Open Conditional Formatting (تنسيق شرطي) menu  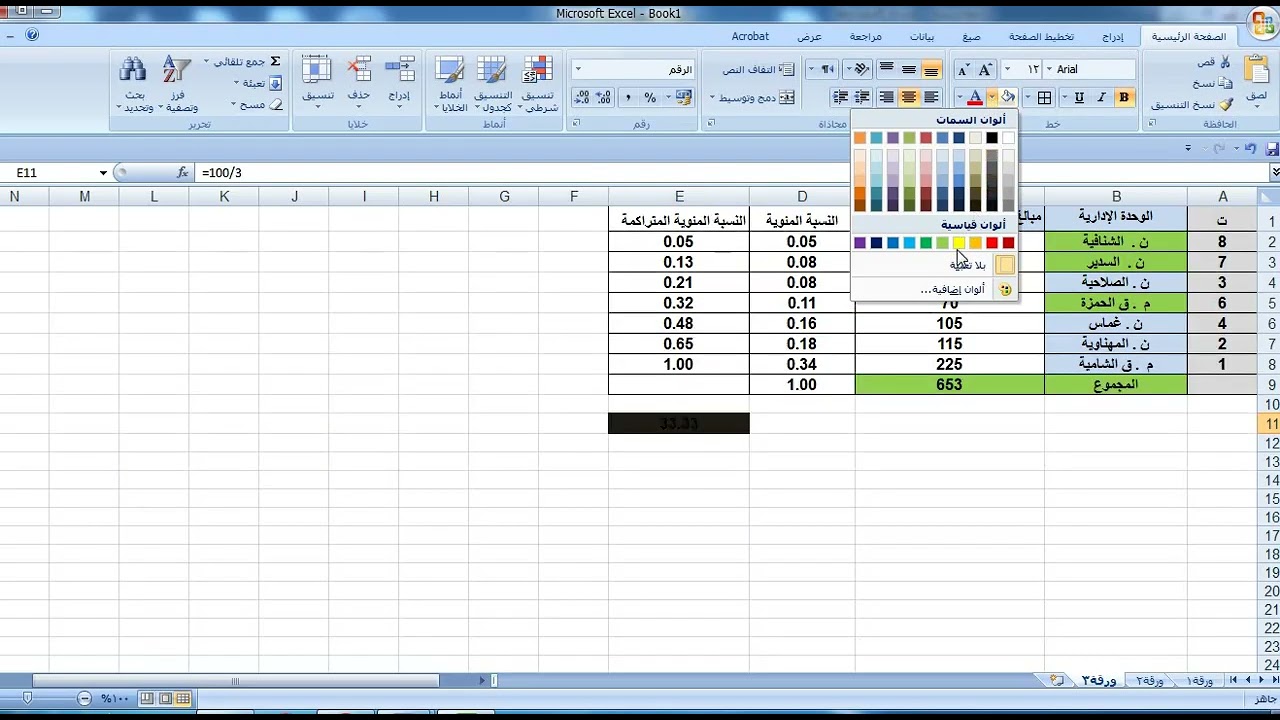click(538, 84)
